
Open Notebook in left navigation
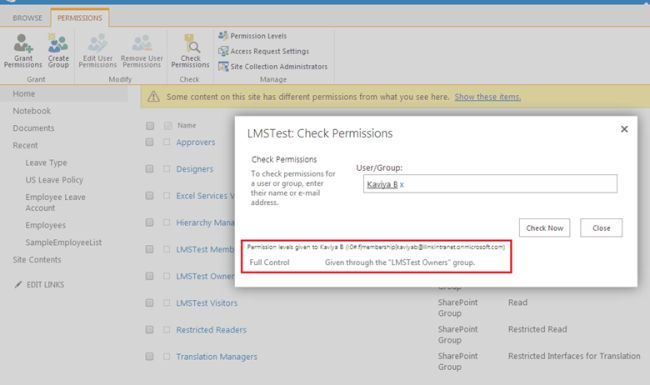click(32, 111)
